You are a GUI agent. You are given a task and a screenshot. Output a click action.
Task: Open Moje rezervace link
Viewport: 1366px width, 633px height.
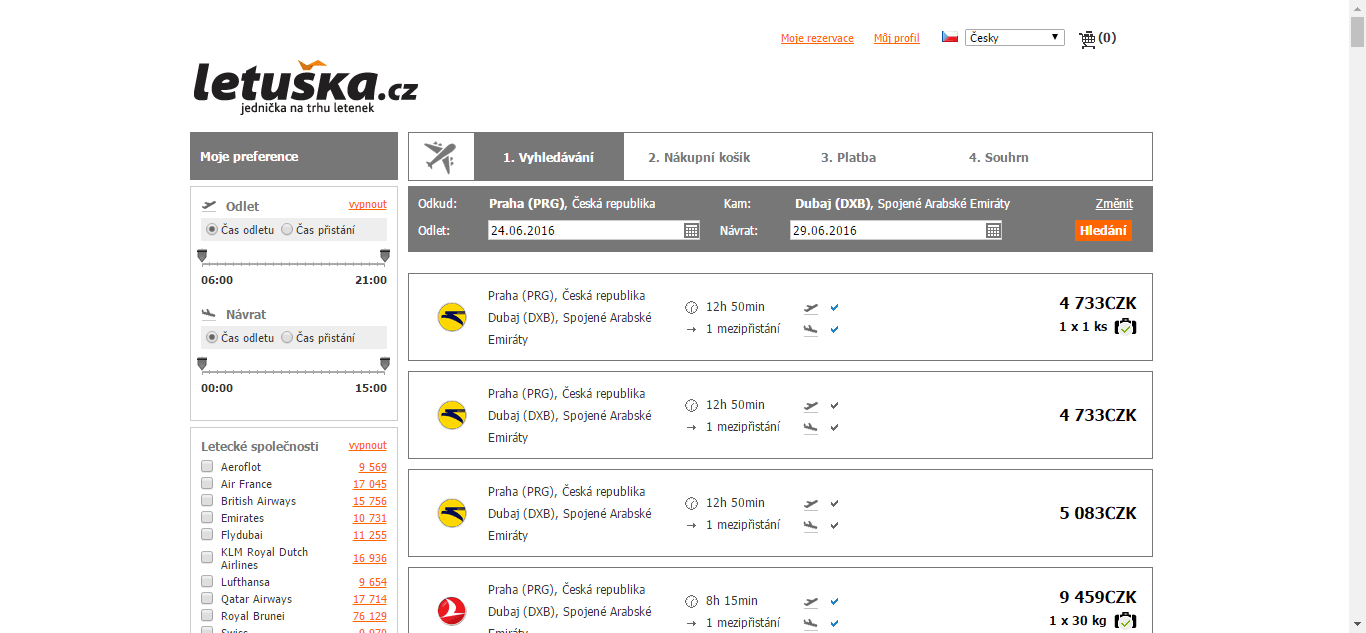tap(817, 38)
